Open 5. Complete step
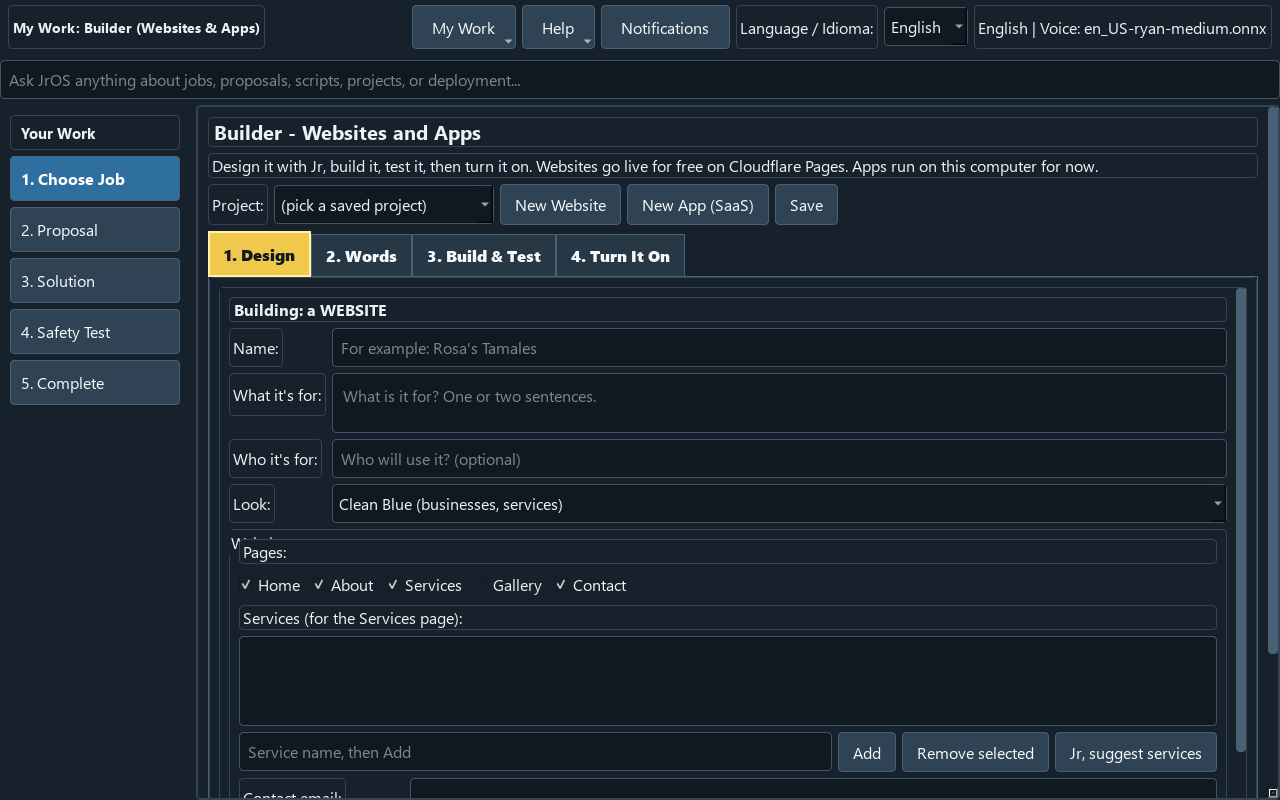The width and height of the screenshot is (1280, 800). (95, 383)
